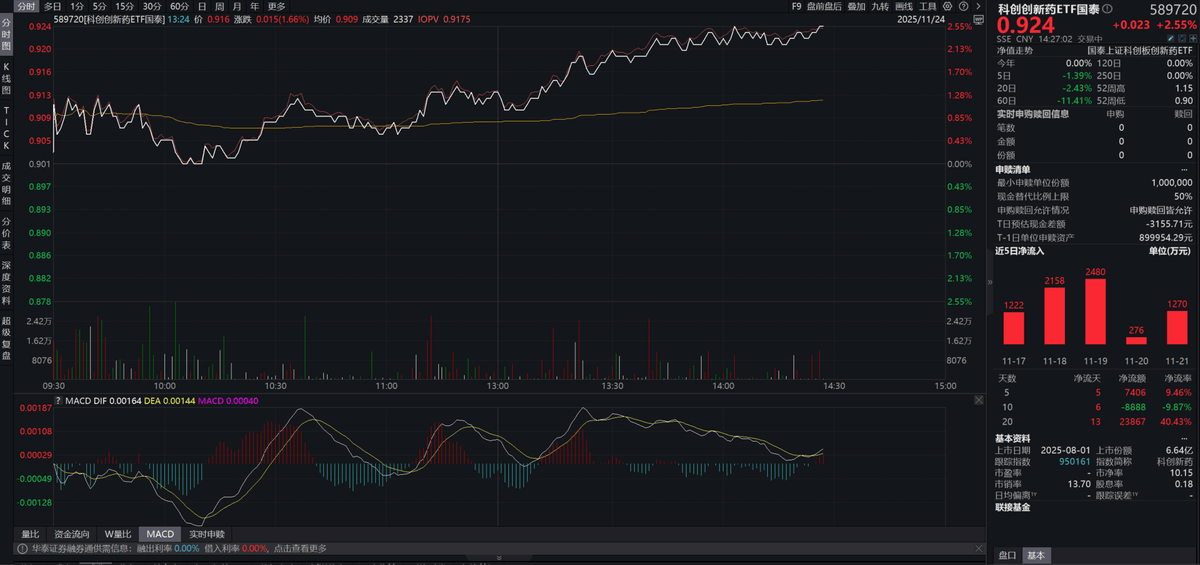Expand the 更多 time period options
1200x565 pixels.
click(x=276, y=6)
